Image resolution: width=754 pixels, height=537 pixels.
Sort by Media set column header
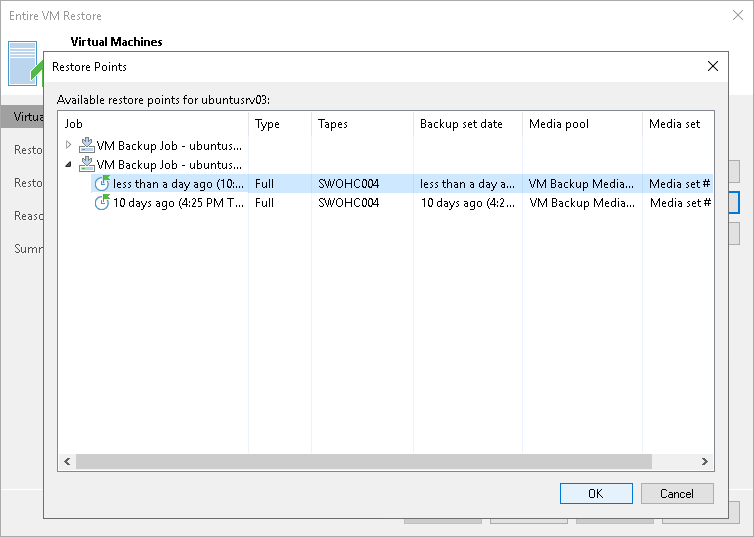pyautogui.click(x=678, y=124)
